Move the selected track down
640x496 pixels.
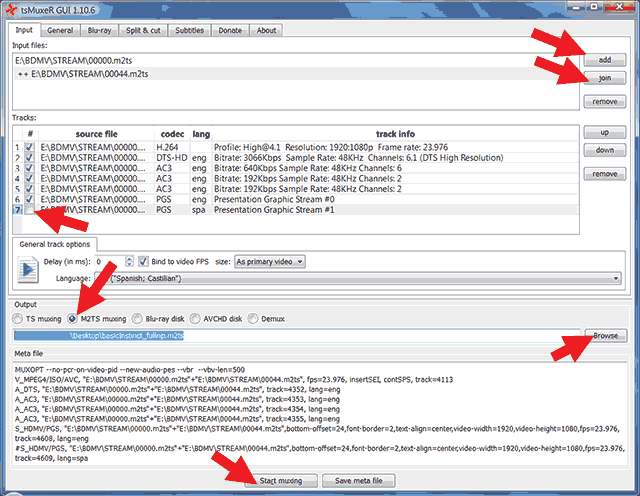604,150
